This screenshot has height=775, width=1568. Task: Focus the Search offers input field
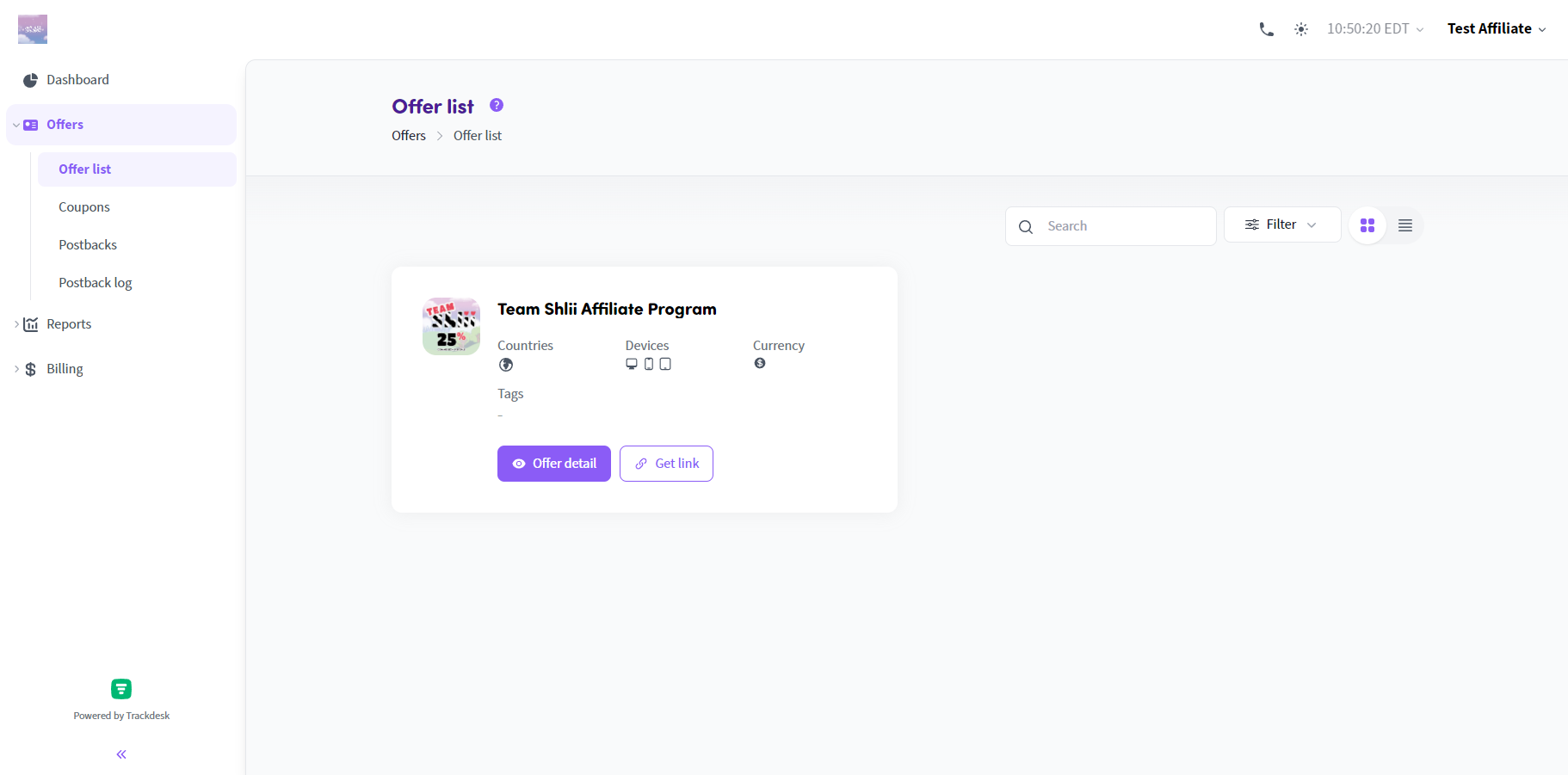click(1111, 226)
